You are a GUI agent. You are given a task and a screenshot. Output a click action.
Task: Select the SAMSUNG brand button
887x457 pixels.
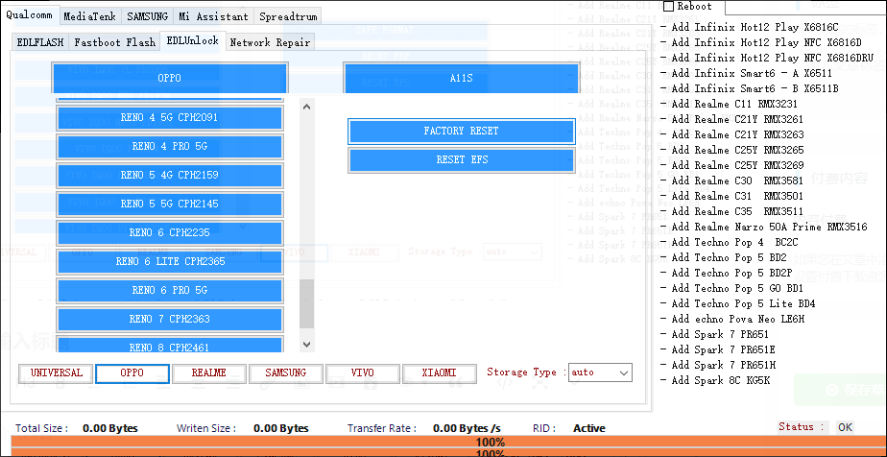click(x=286, y=373)
